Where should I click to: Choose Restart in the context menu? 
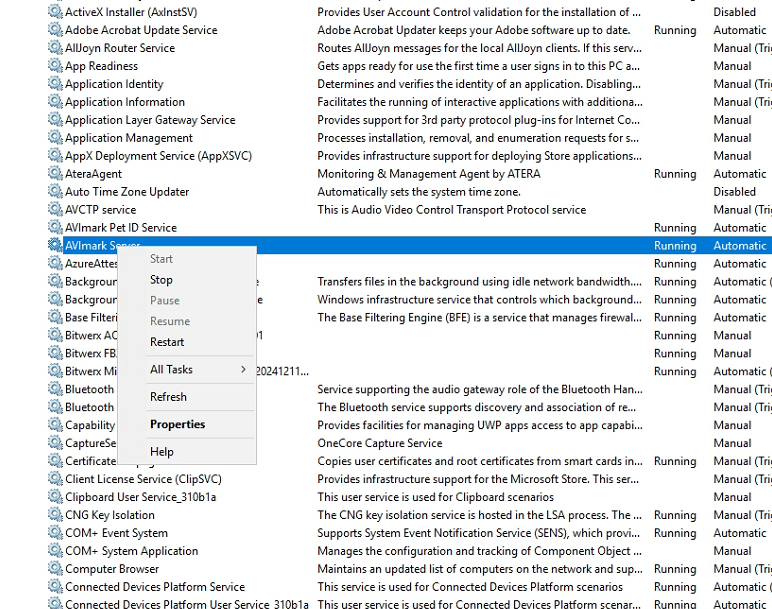coord(167,342)
